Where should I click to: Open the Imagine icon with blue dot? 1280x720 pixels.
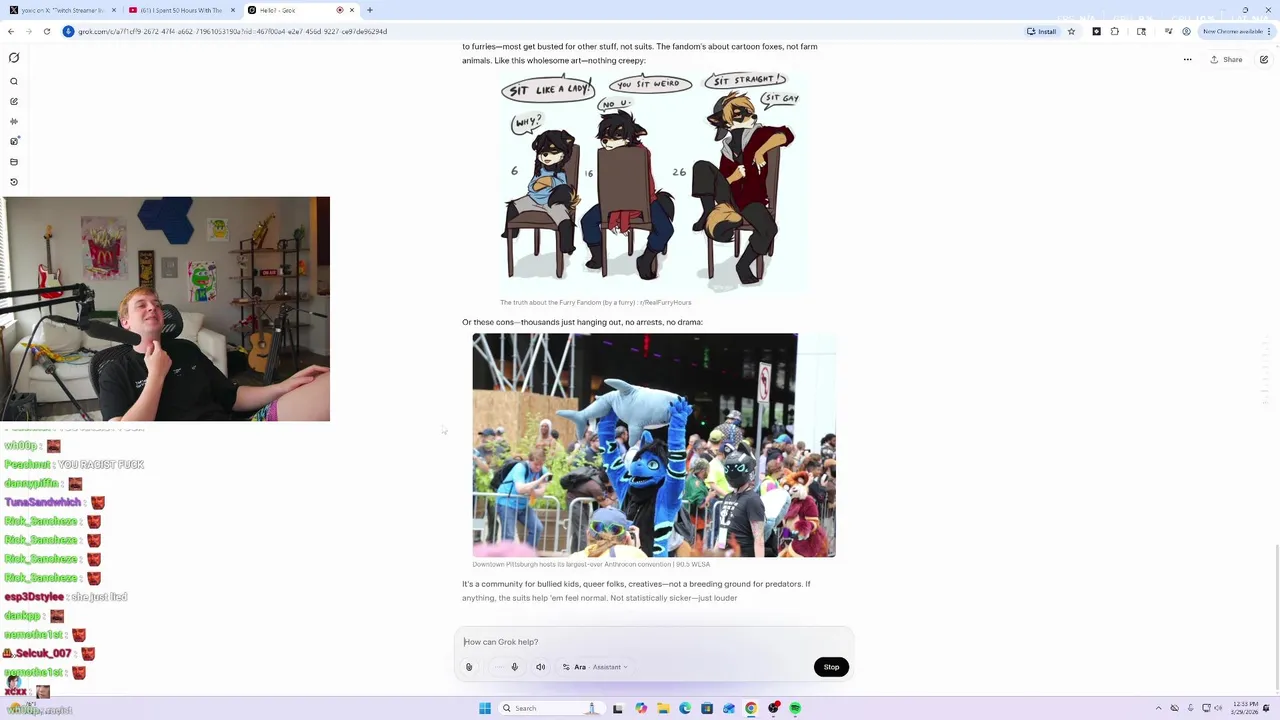[x=14, y=141]
